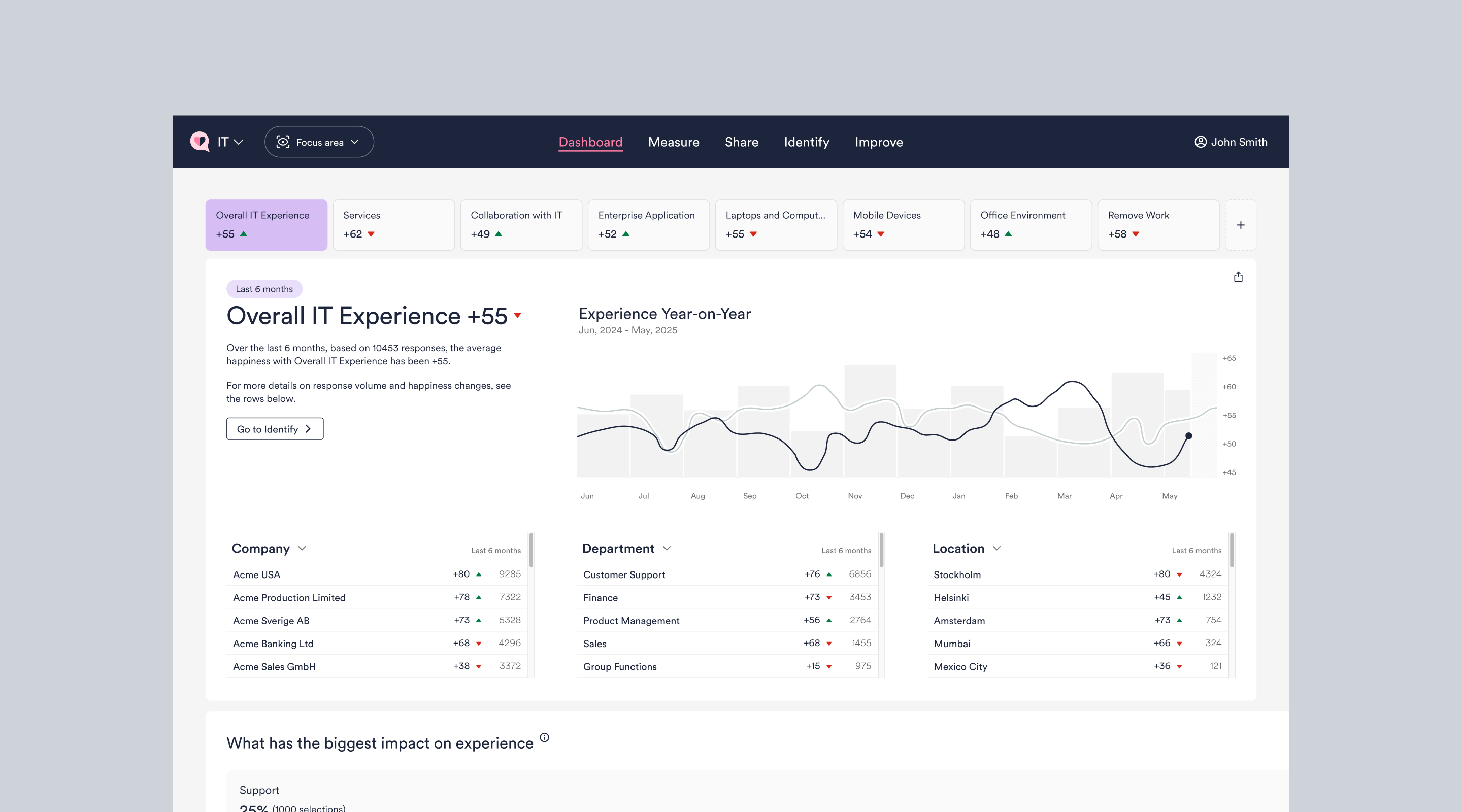This screenshot has width=1462, height=812.
Task: Select the Overall IT Experience card
Action: pyautogui.click(x=266, y=225)
